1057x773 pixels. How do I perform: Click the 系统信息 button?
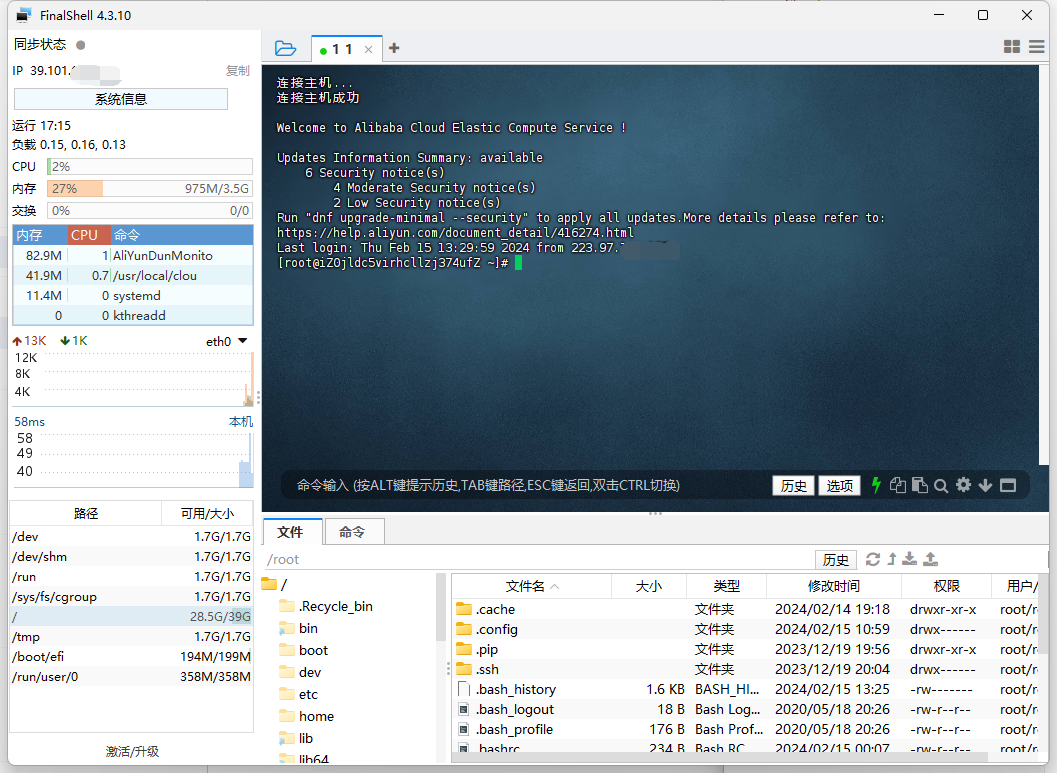(121, 99)
